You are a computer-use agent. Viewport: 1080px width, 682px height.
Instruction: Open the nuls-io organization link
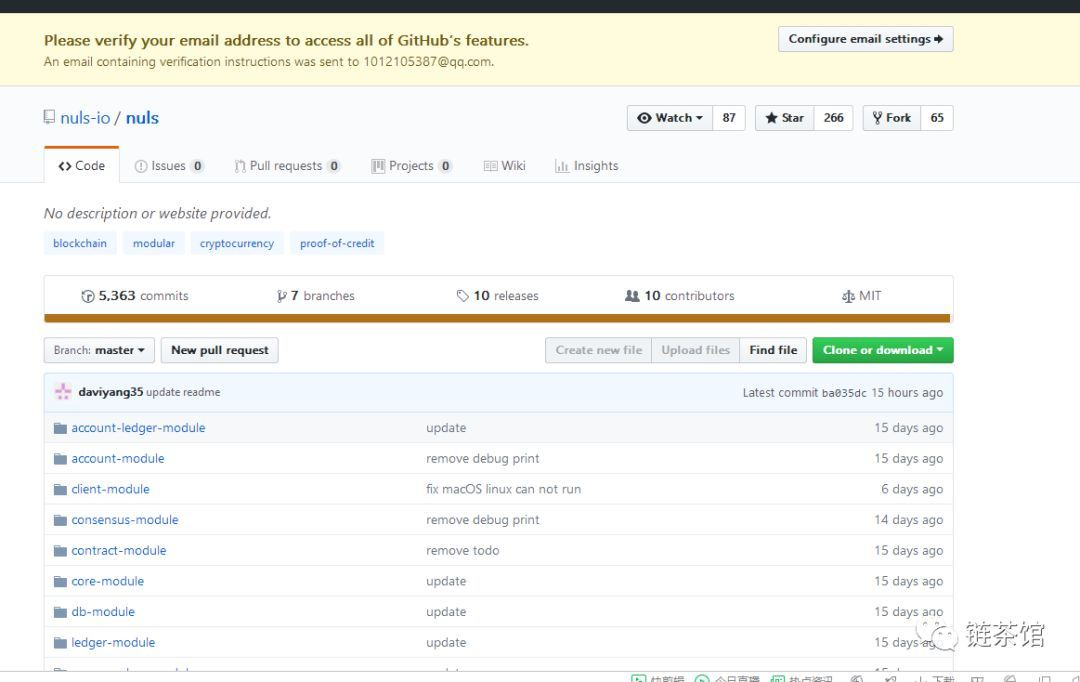click(x=85, y=118)
